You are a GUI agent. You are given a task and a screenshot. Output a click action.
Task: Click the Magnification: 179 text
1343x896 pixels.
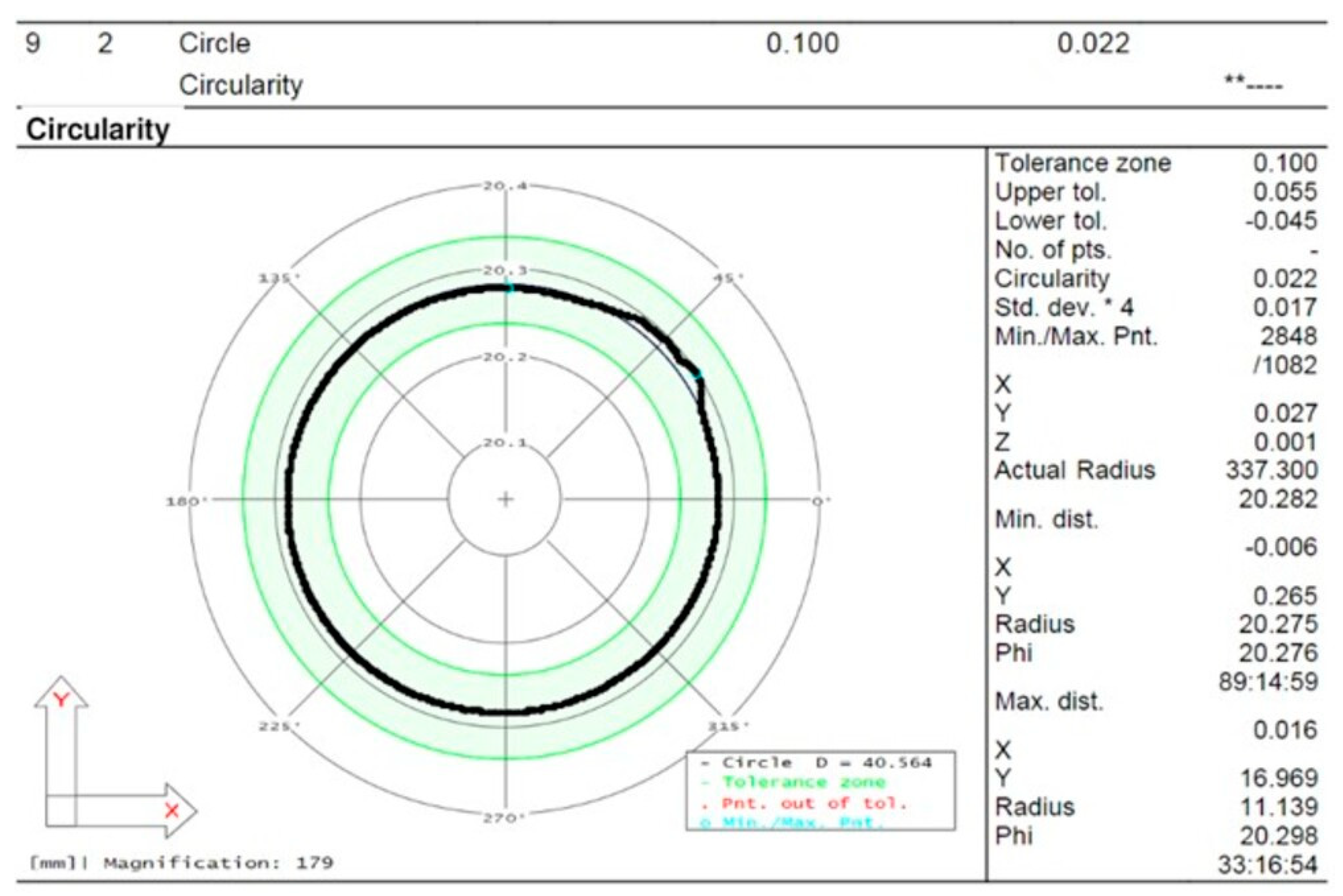pyautogui.click(x=218, y=863)
